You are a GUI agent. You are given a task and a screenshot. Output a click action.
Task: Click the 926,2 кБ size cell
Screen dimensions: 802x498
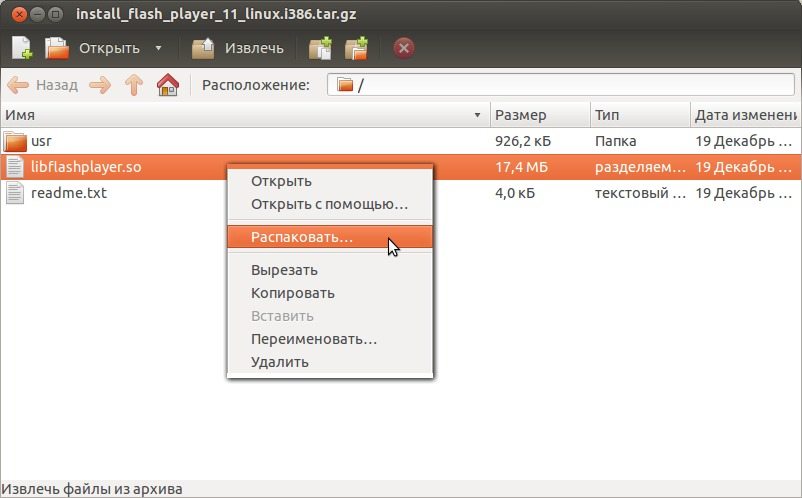click(x=523, y=141)
